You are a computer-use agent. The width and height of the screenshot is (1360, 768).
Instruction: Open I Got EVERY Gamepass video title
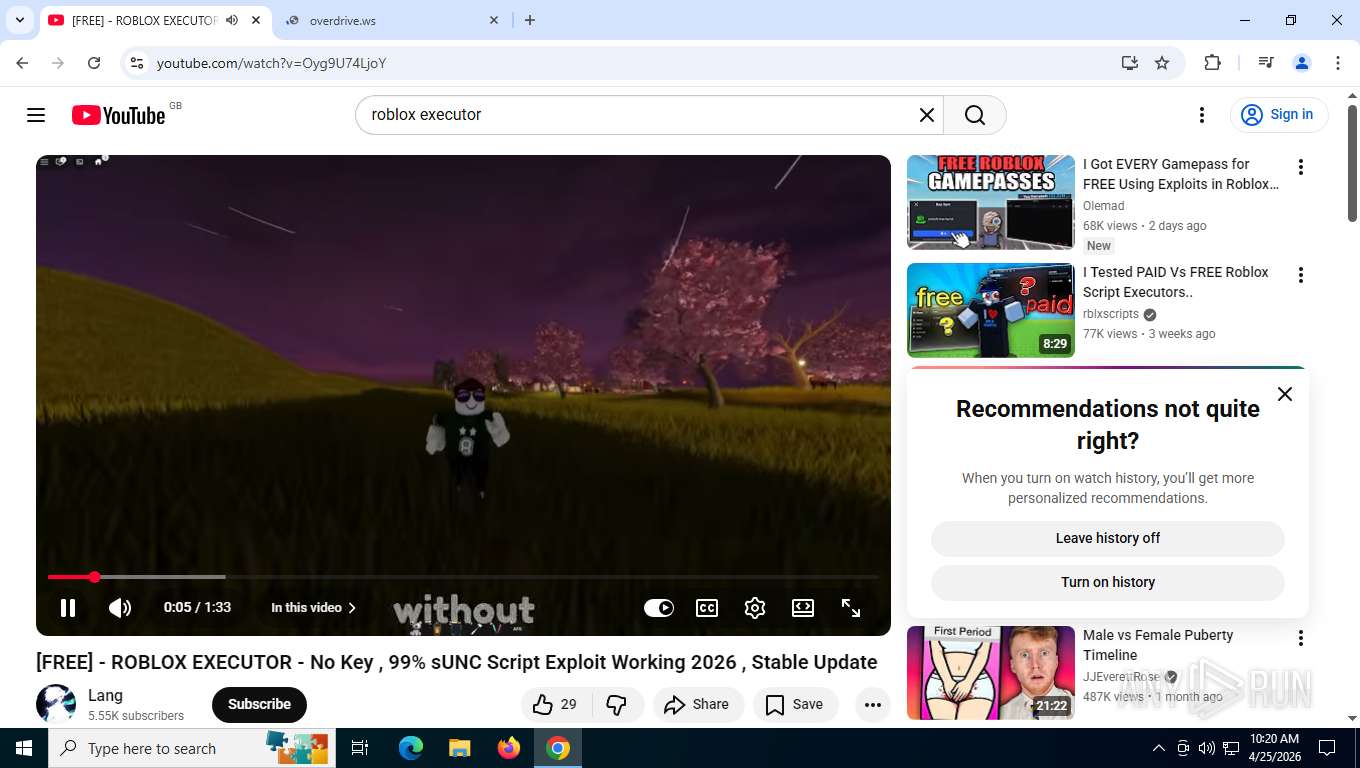(x=1181, y=174)
